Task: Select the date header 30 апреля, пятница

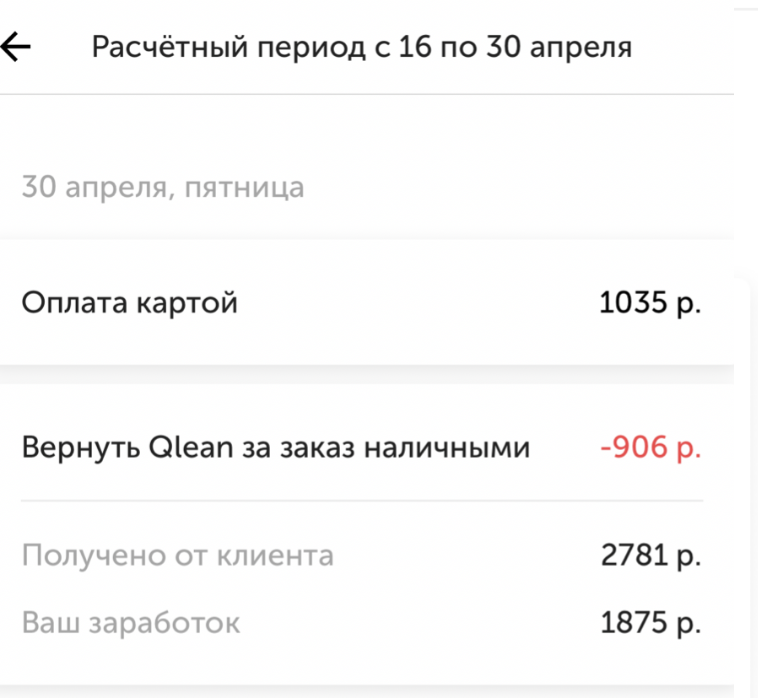Action: 163,187
